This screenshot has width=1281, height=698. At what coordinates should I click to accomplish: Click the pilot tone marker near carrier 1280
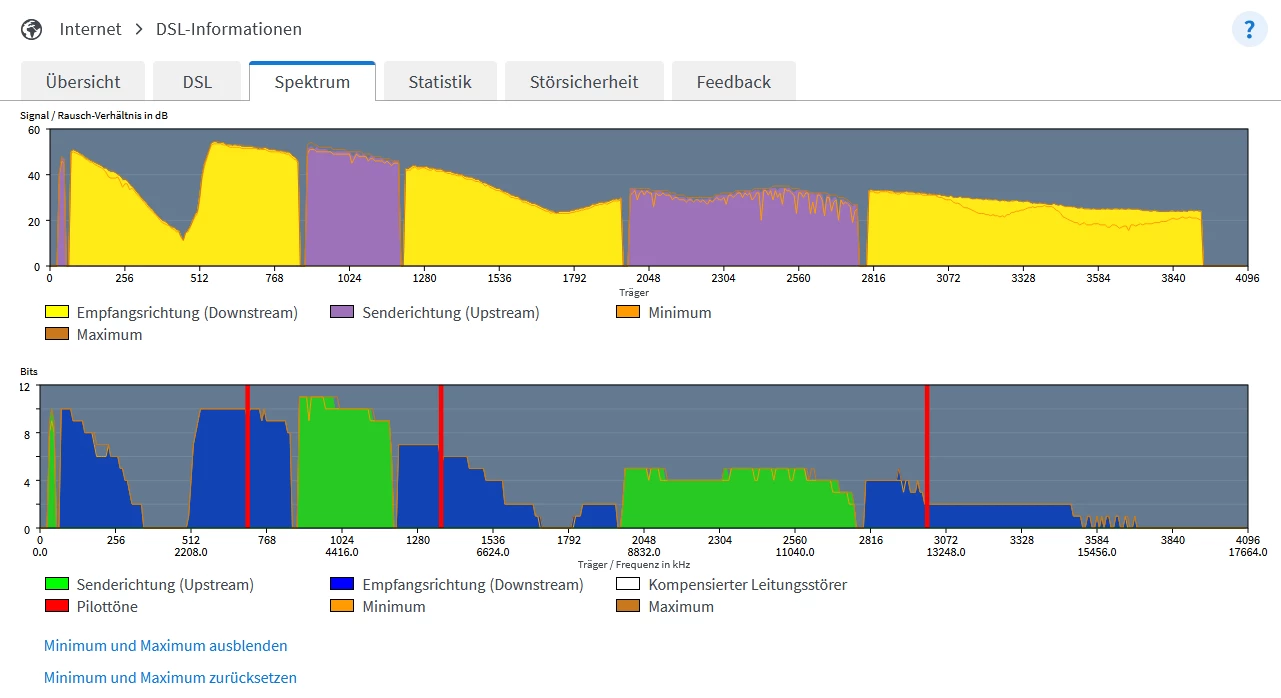click(440, 456)
